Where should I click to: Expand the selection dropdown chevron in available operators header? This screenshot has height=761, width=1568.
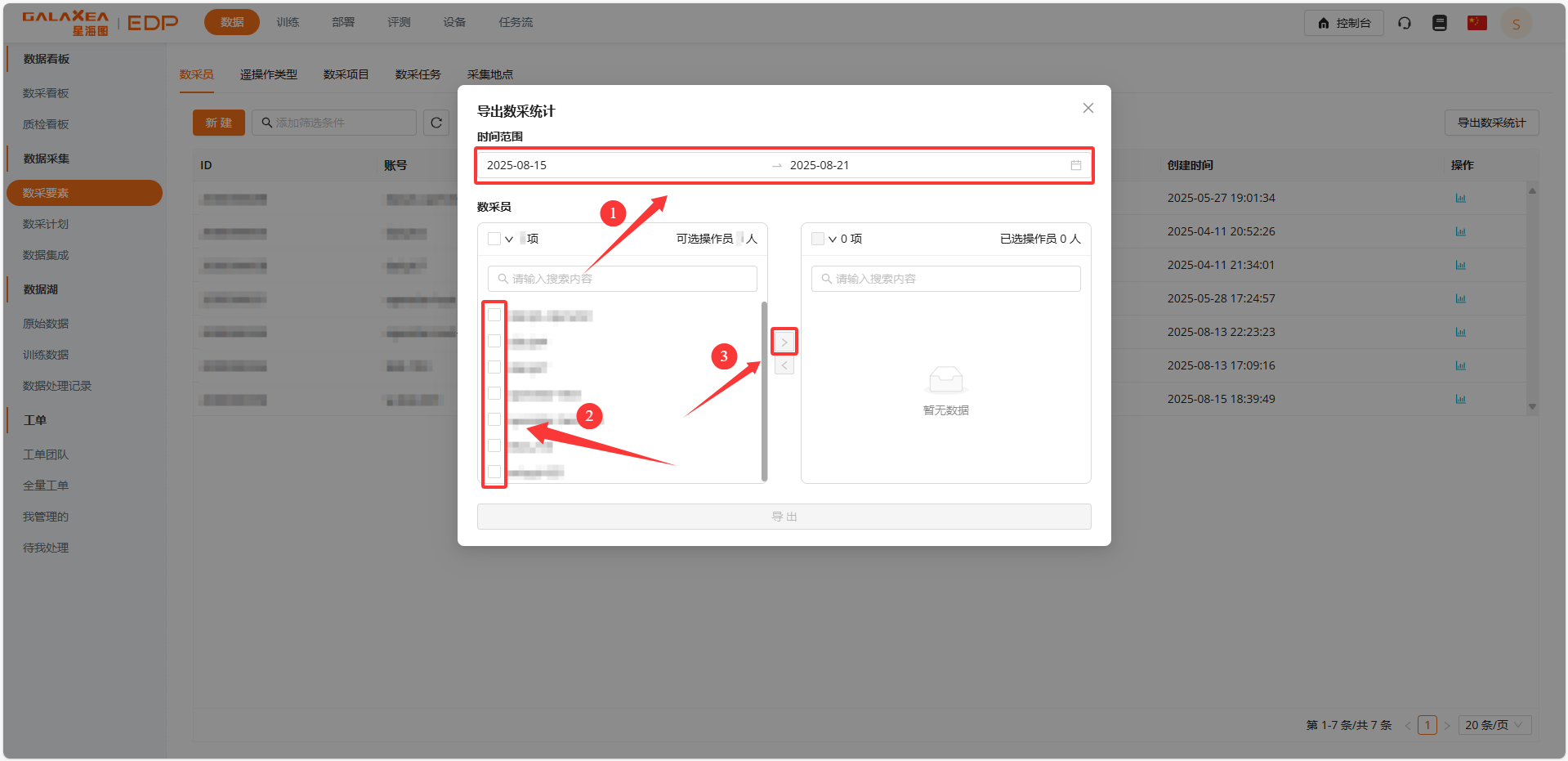tap(509, 239)
